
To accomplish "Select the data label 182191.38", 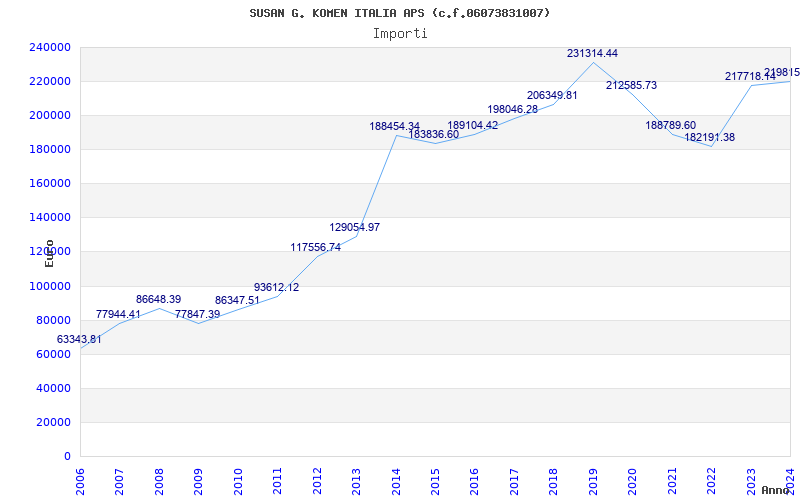I will click(x=710, y=137).
